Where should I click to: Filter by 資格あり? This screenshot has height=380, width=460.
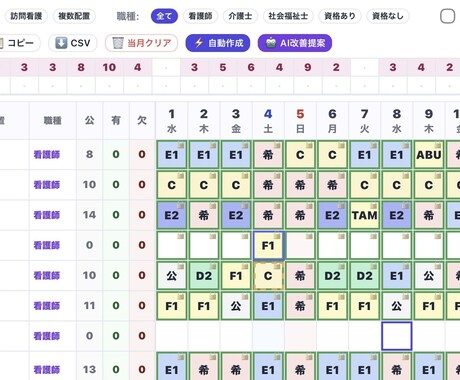340,16
